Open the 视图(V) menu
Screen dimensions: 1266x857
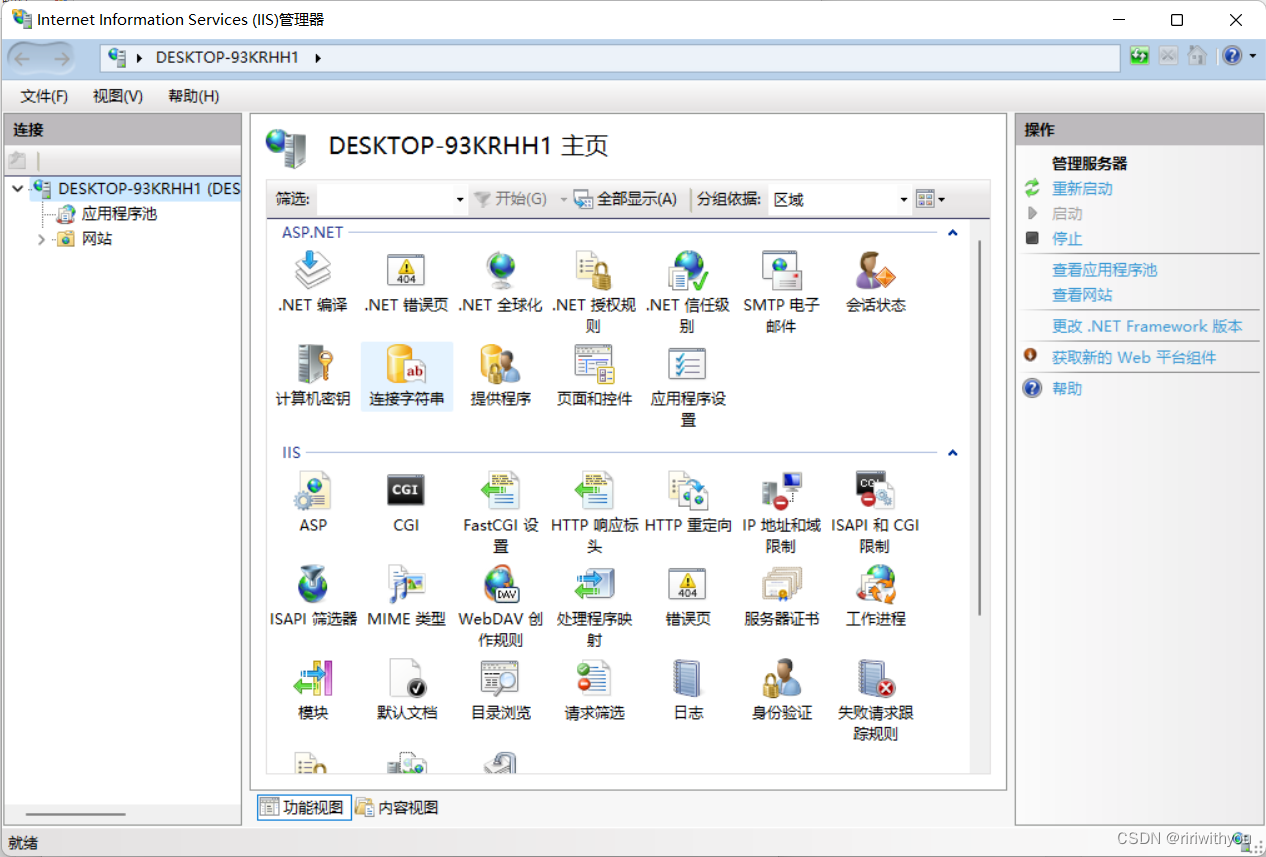click(x=118, y=96)
